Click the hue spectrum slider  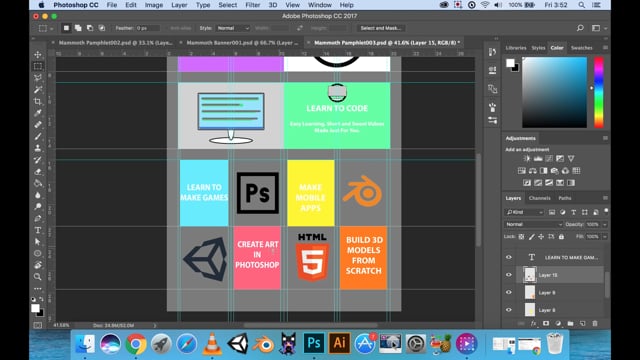click(598, 93)
